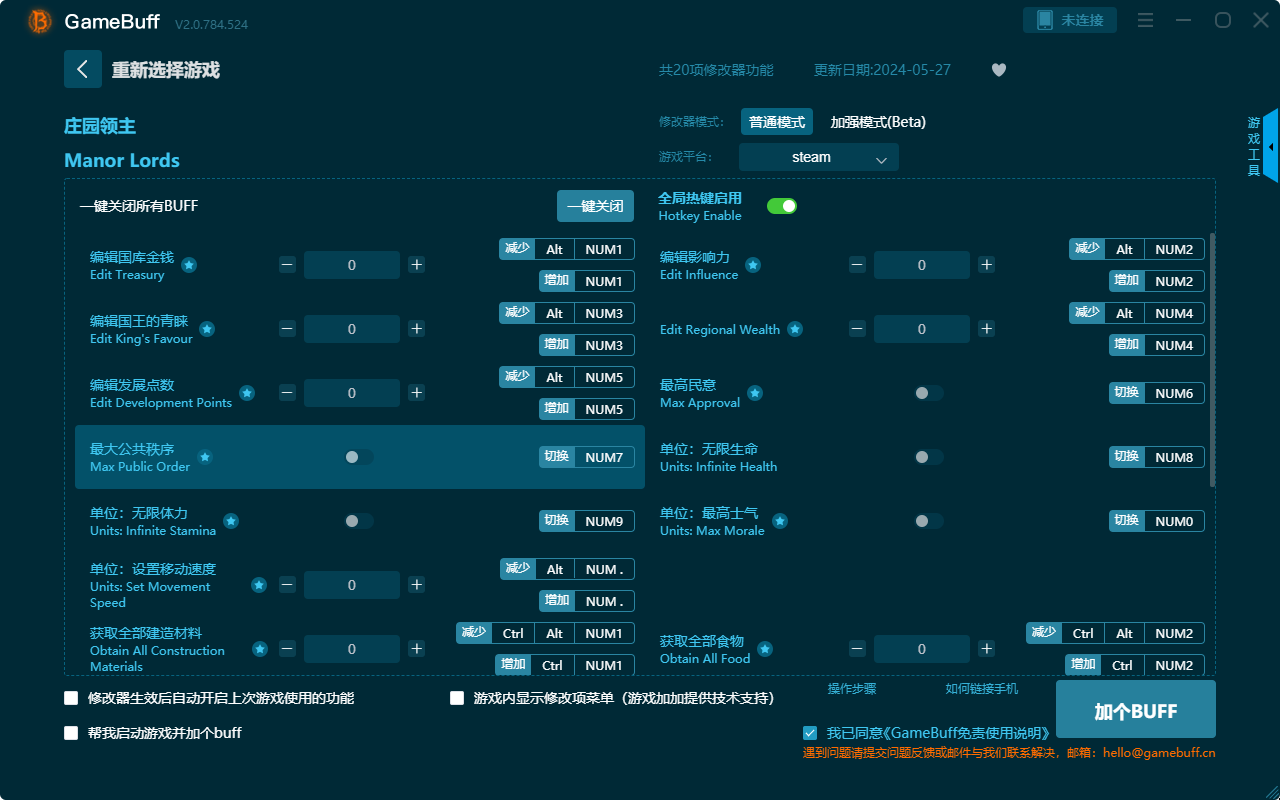Star the Obtain All Food cheat
The width and height of the screenshot is (1280, 800).
tap(765, 649)
